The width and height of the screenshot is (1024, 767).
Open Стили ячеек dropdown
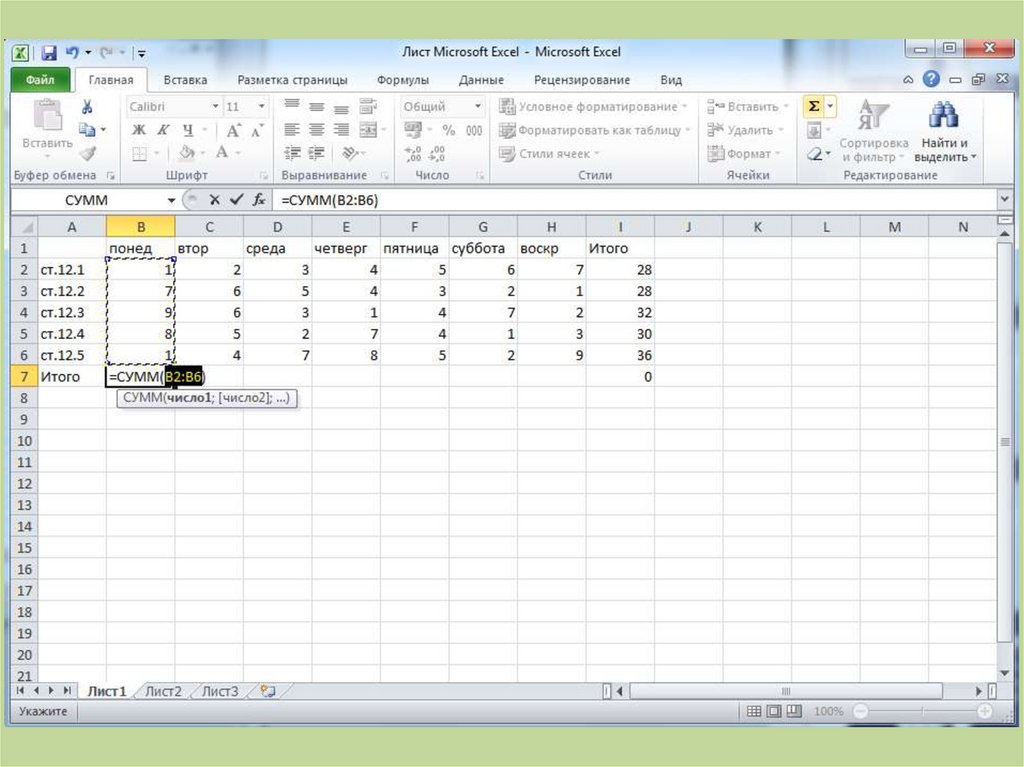coord(550,154)
